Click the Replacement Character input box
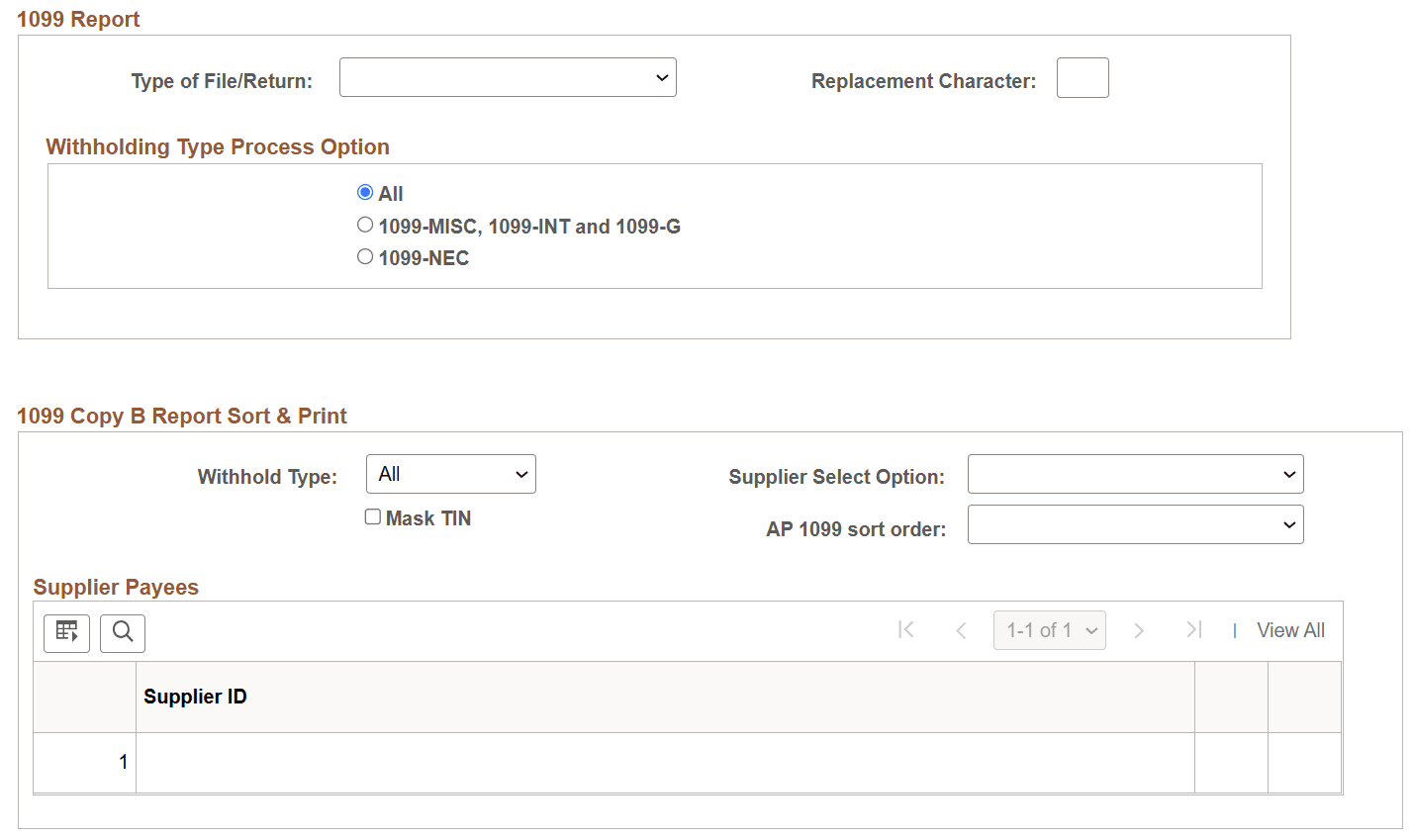This screenshot has width=1414, height=840. pos(1083,78)
